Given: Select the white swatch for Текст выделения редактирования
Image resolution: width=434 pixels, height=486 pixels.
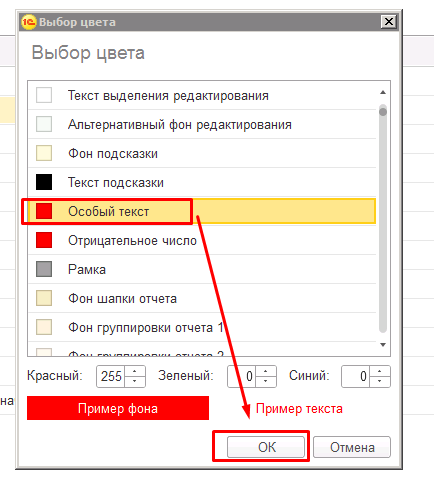Looking at the screenshot, I should [x=44, y=95].
